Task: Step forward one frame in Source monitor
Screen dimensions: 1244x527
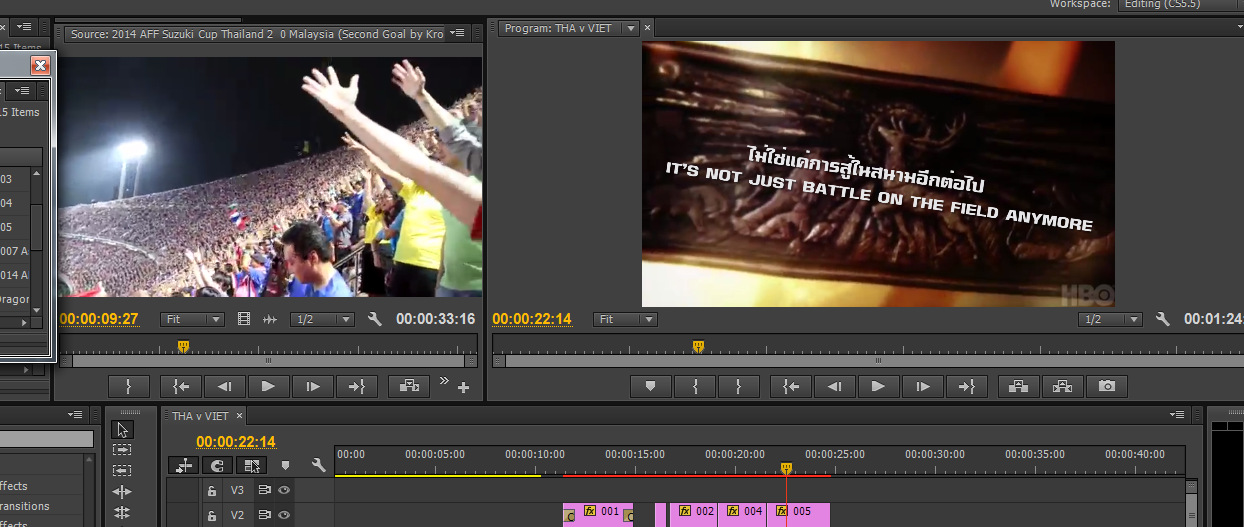Action: point(312,386)
